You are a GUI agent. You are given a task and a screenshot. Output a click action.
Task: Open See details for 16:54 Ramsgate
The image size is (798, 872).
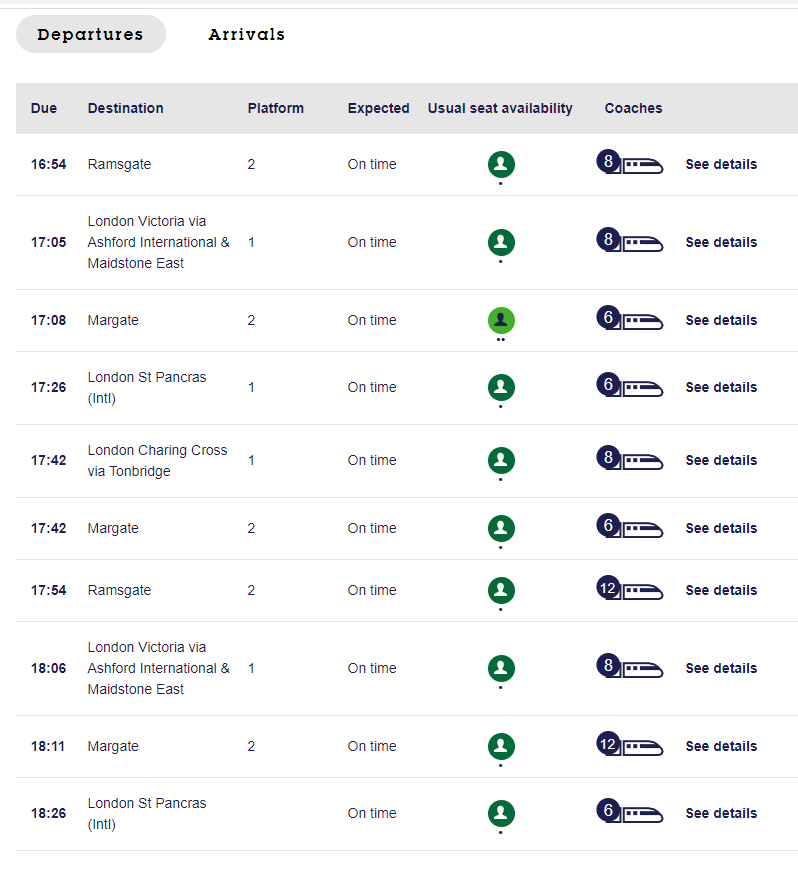[721, 164]
